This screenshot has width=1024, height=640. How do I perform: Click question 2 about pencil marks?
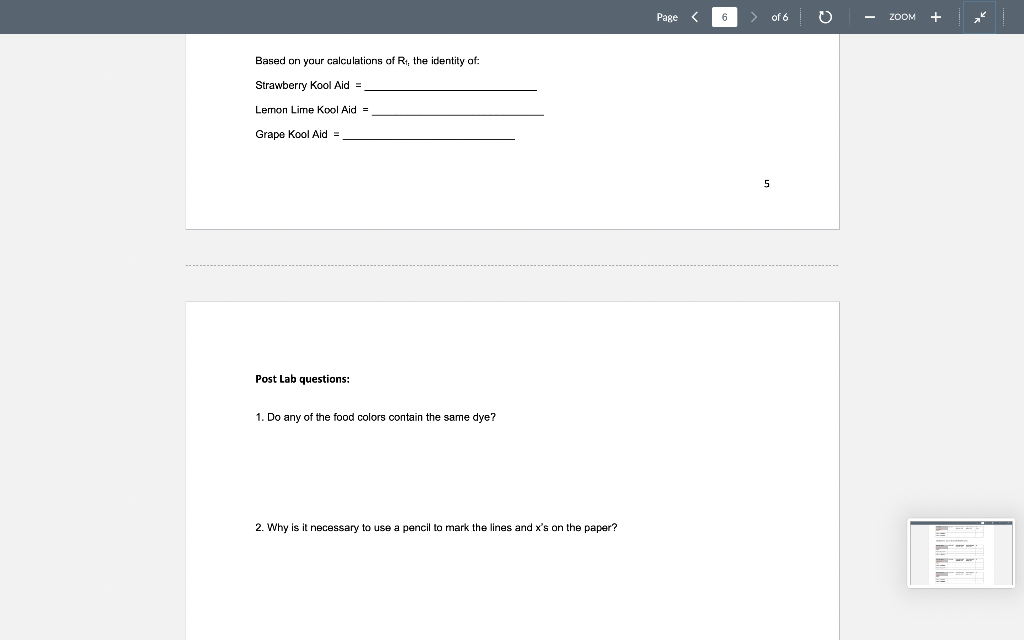point(435,527)
